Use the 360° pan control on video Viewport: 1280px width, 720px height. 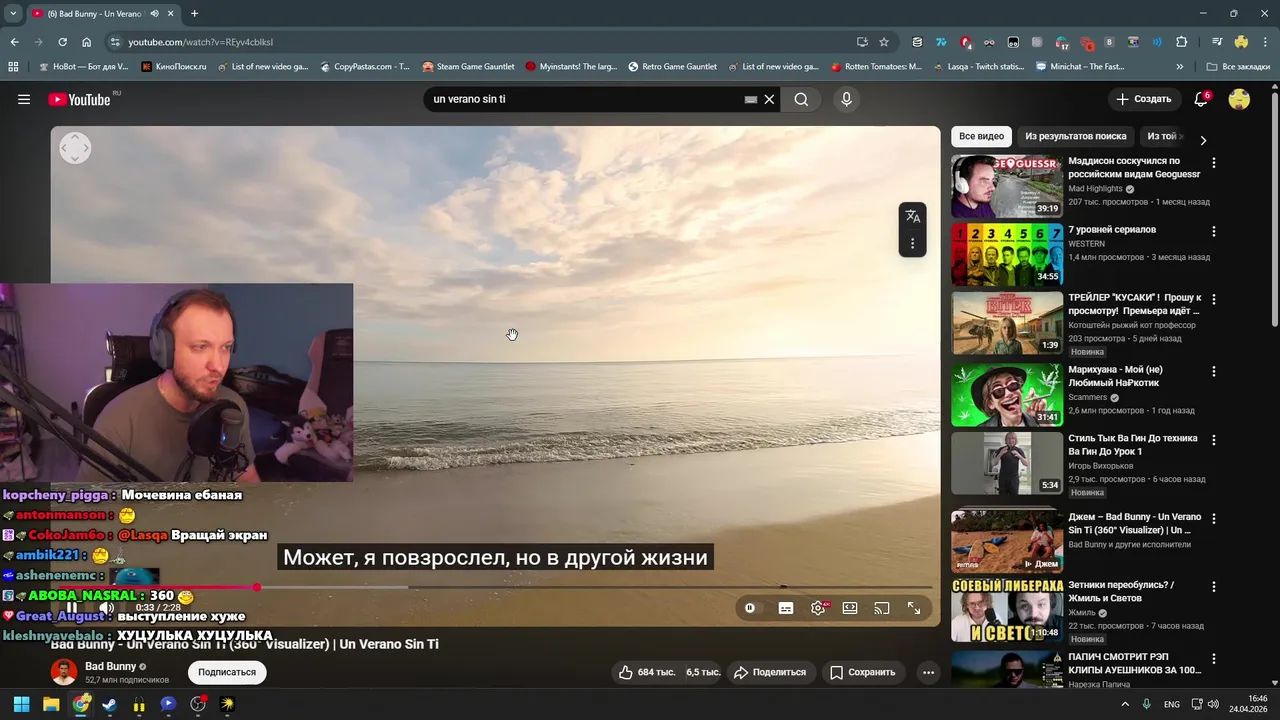click(75, 148)
